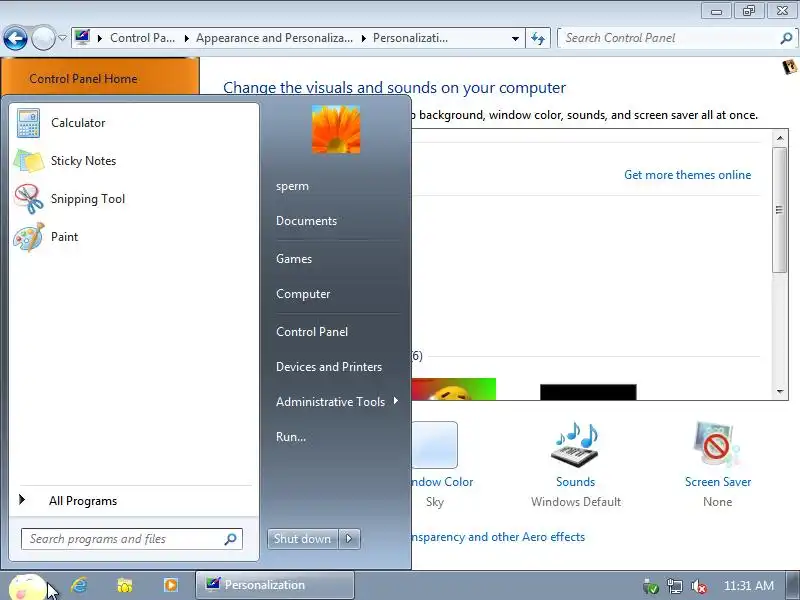Image resolution: width=800 pixels, height=600 pixels.
Task: Click the Sounds label link
Action: [576, 482]
